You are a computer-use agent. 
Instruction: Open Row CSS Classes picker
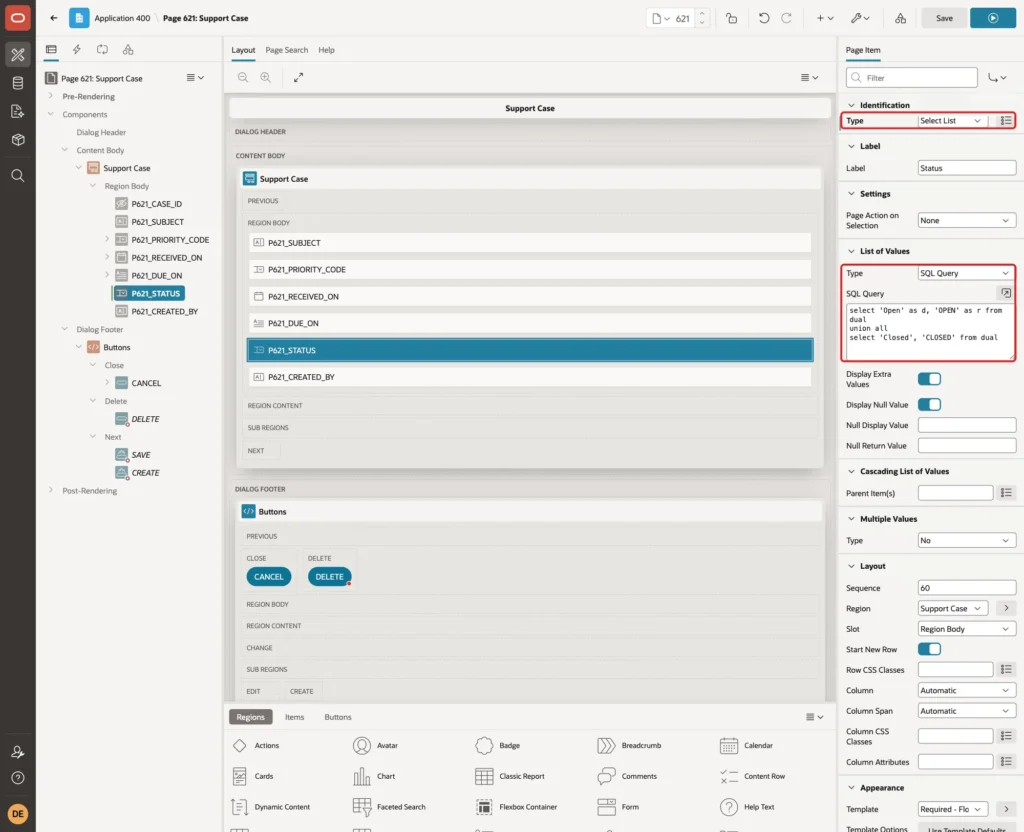point(1006,669)
